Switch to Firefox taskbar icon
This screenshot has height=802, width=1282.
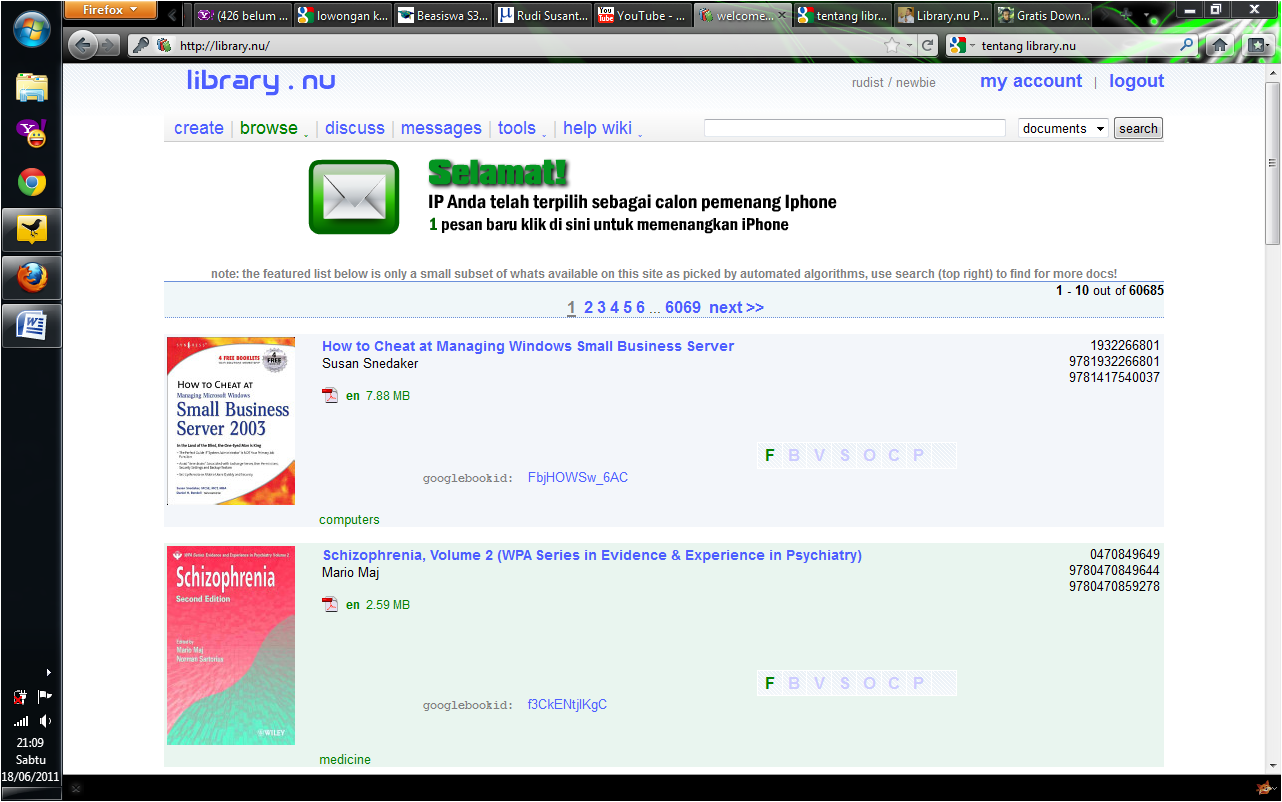(32, 278)
